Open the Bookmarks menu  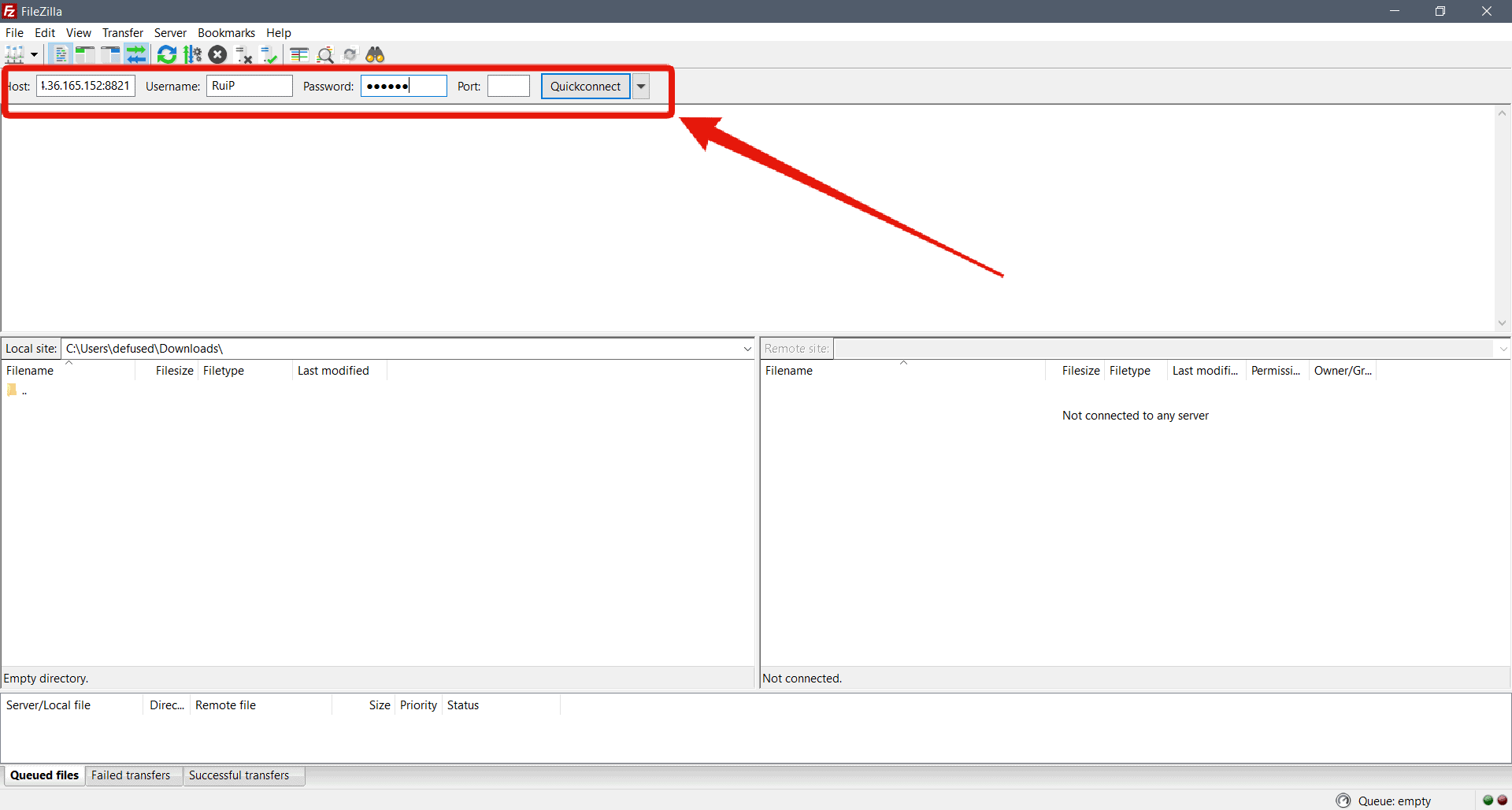click(226, 32)
